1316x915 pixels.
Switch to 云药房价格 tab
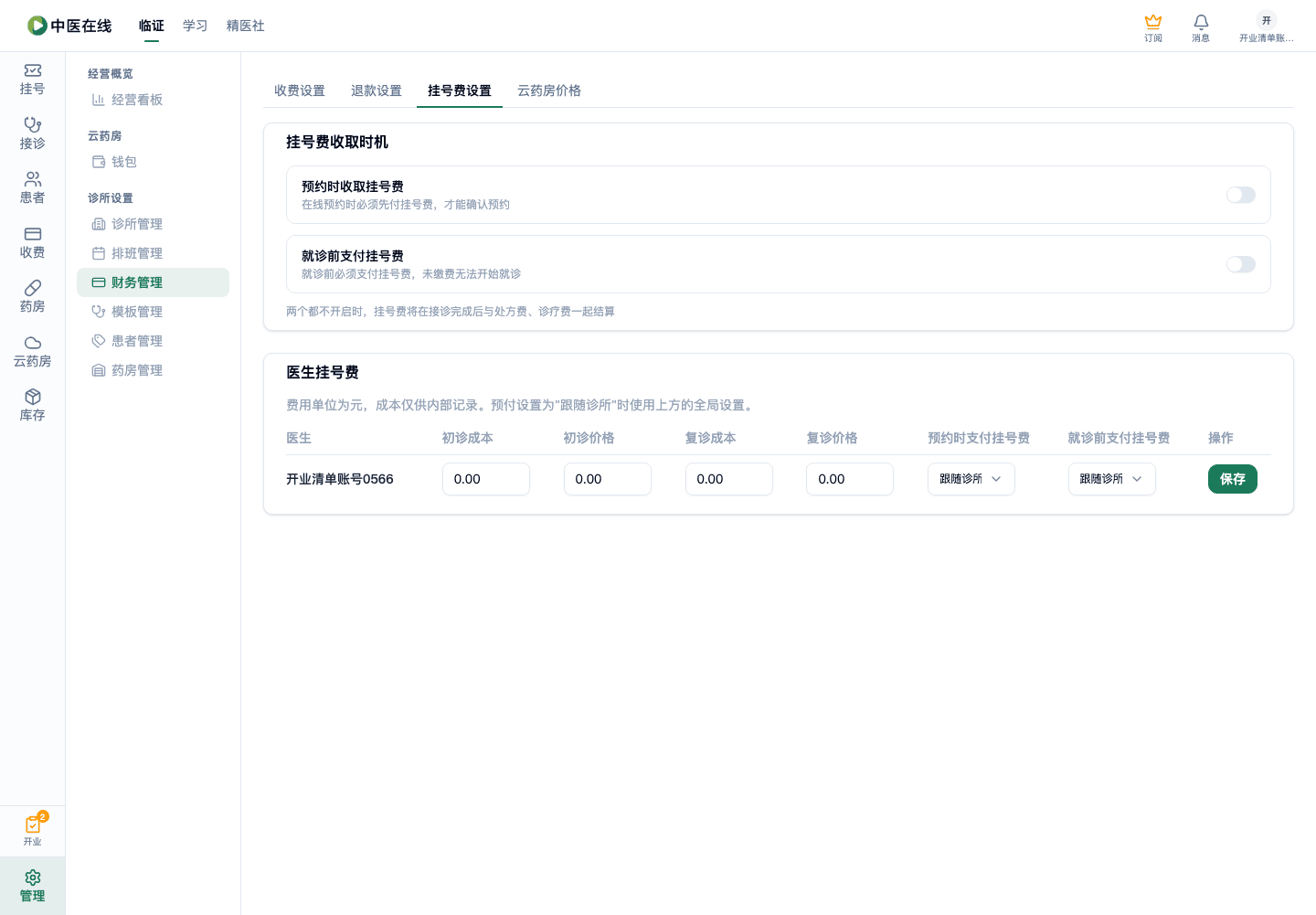(x=549, y=90)
